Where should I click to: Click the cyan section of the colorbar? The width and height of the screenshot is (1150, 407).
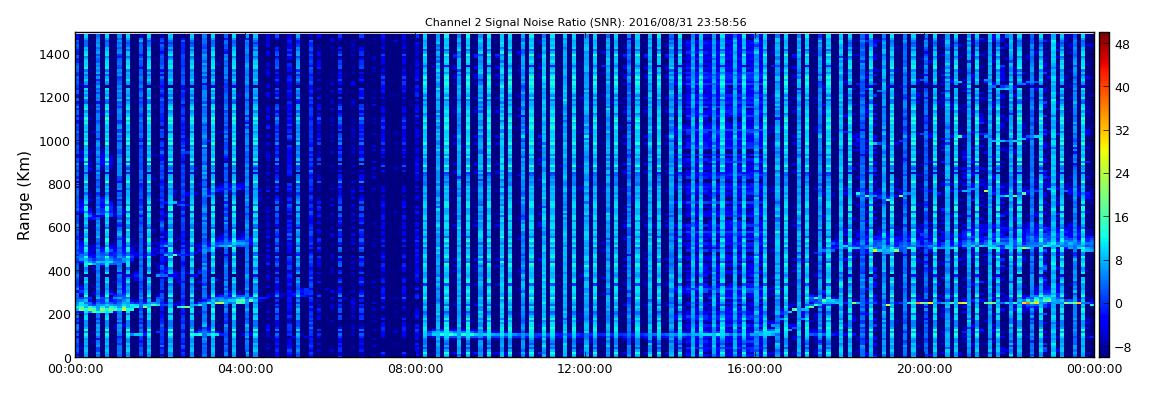(x=1104, y=238)
